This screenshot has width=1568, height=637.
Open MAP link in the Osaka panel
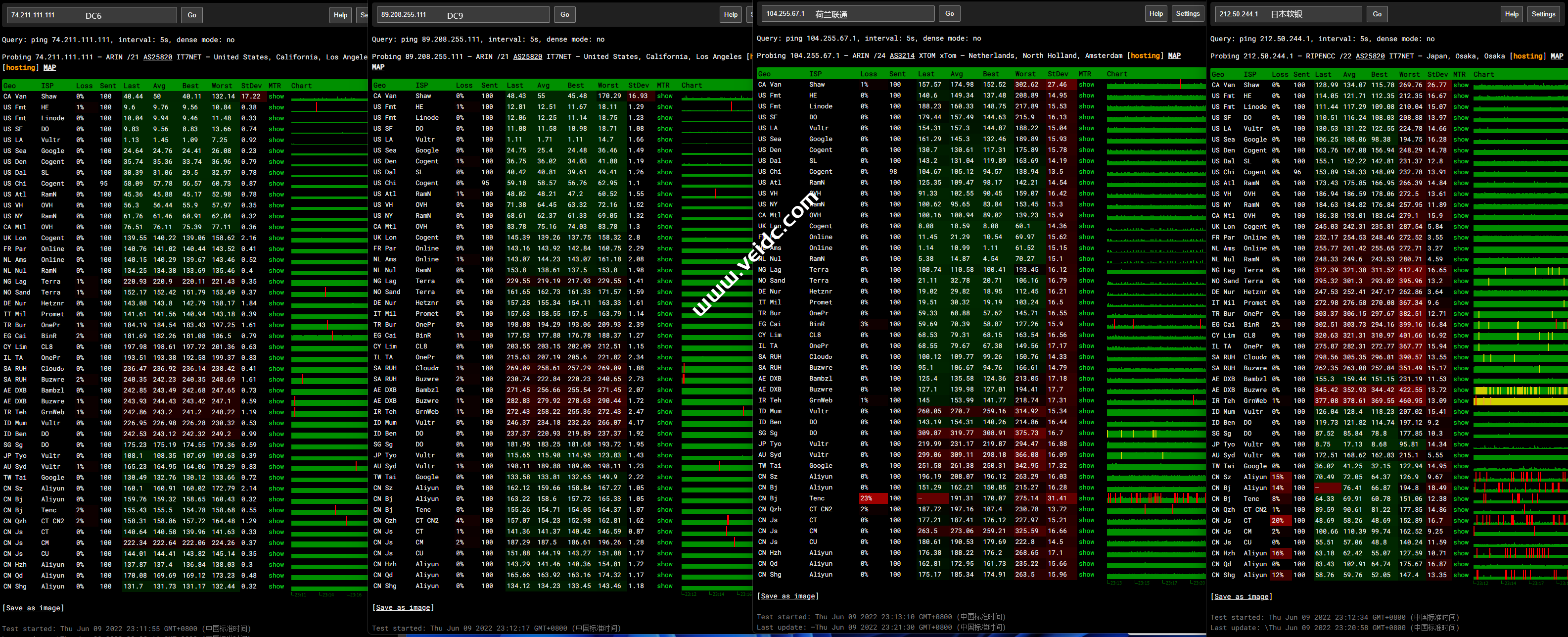tap(1557, 56)
